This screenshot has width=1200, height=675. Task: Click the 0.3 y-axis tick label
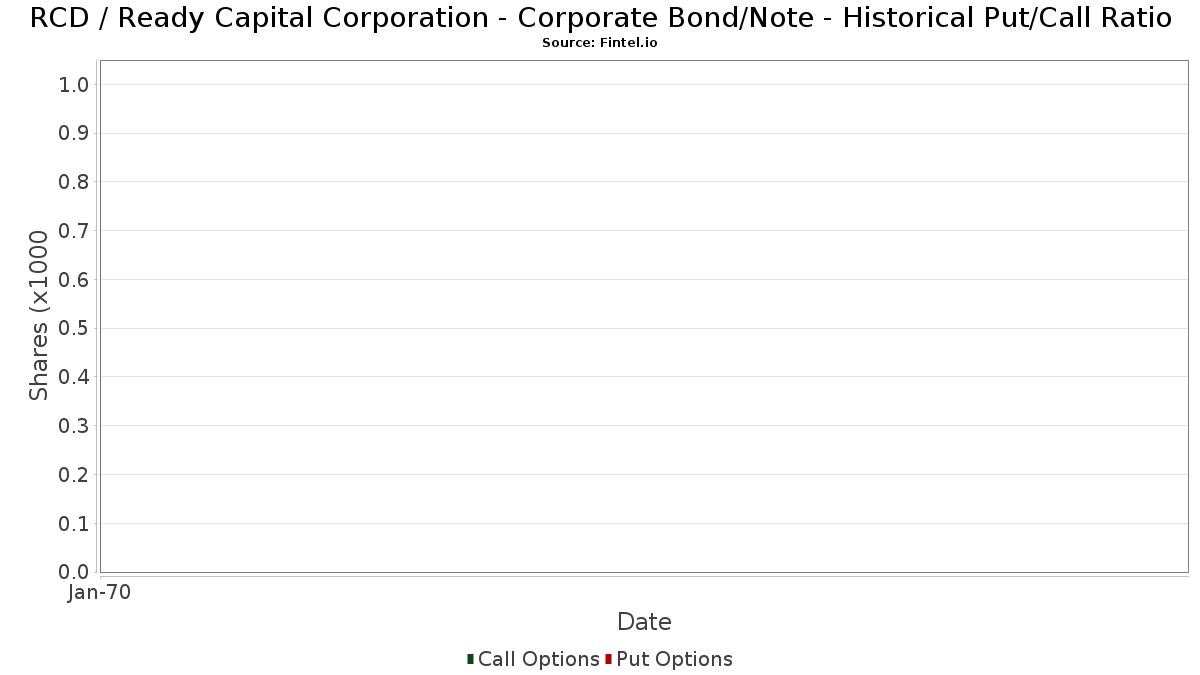[75, 426]
